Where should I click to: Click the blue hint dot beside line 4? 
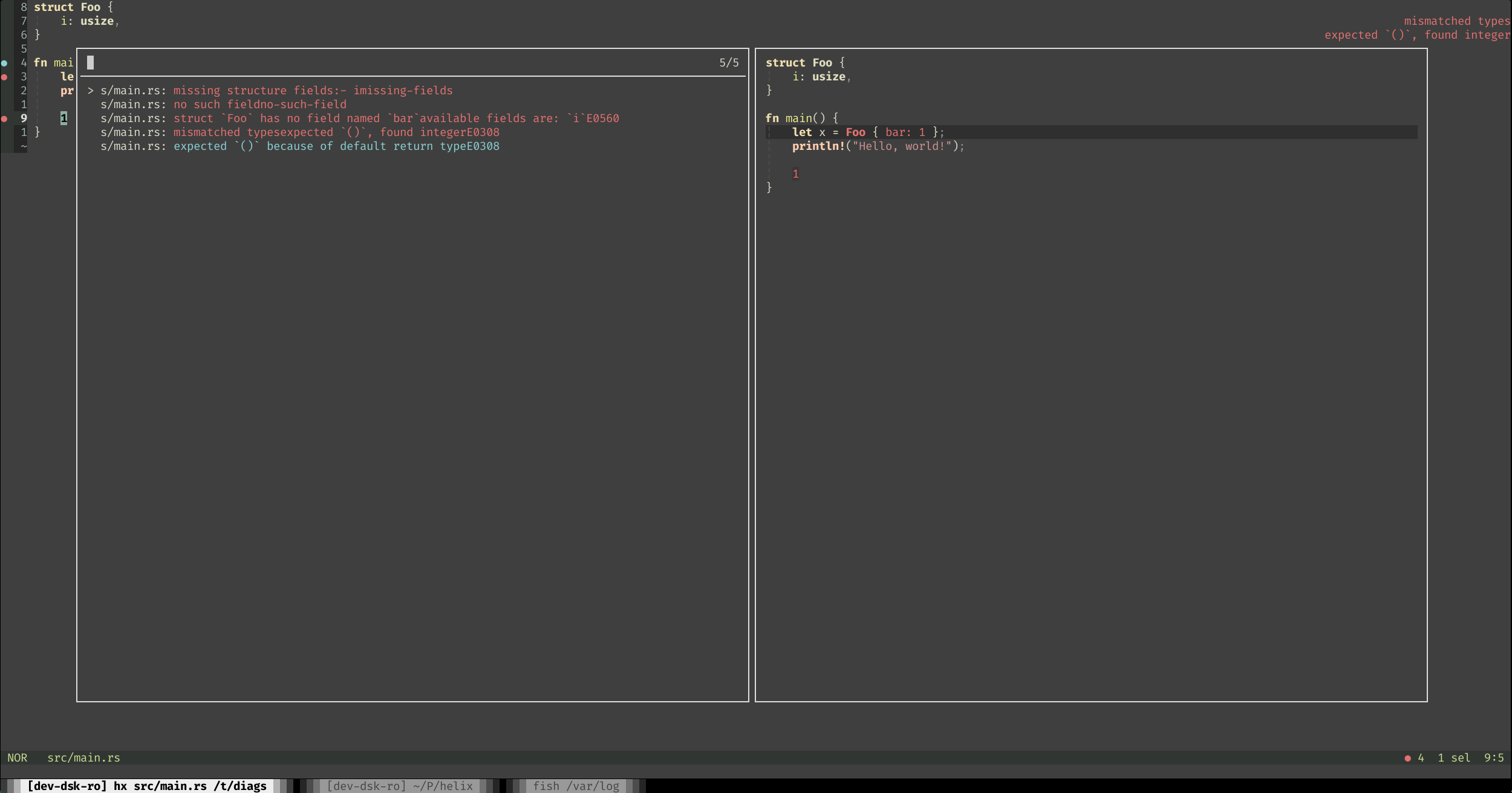click(5, 62)
